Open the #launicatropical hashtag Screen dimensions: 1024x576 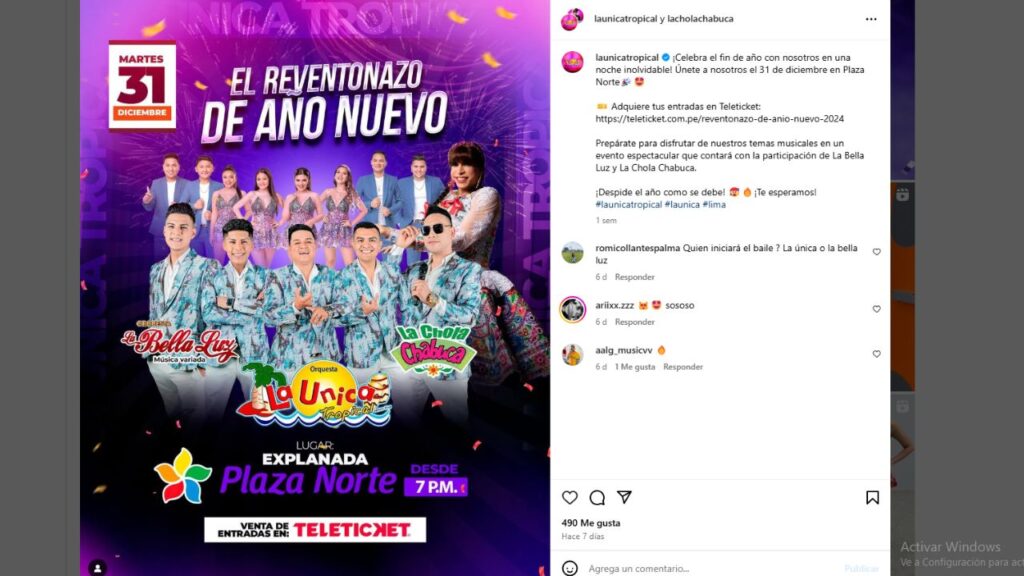pyautogui.click(x=628, y=204)
